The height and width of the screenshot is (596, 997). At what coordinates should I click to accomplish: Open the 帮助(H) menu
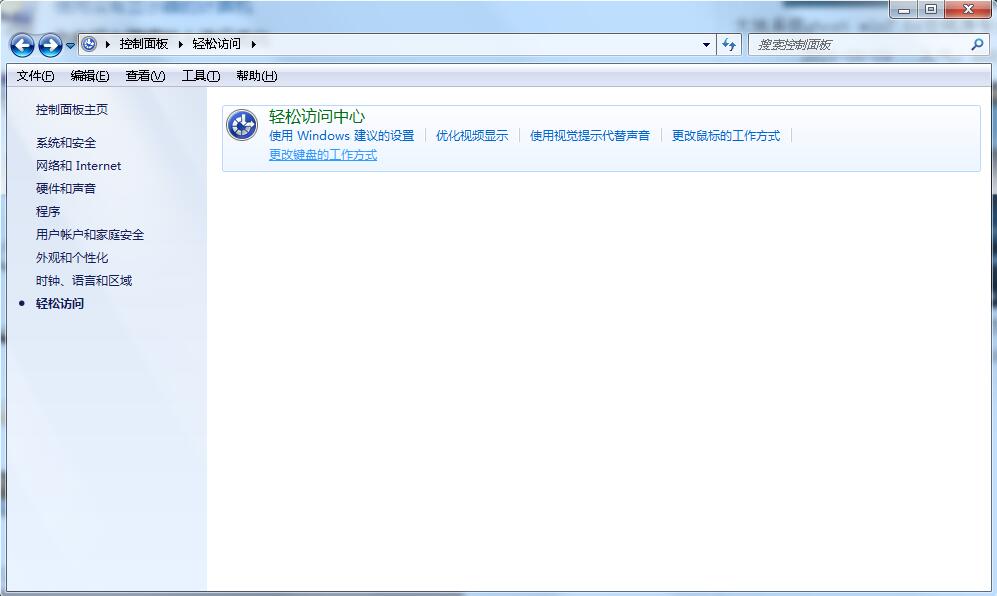point(256,76)
